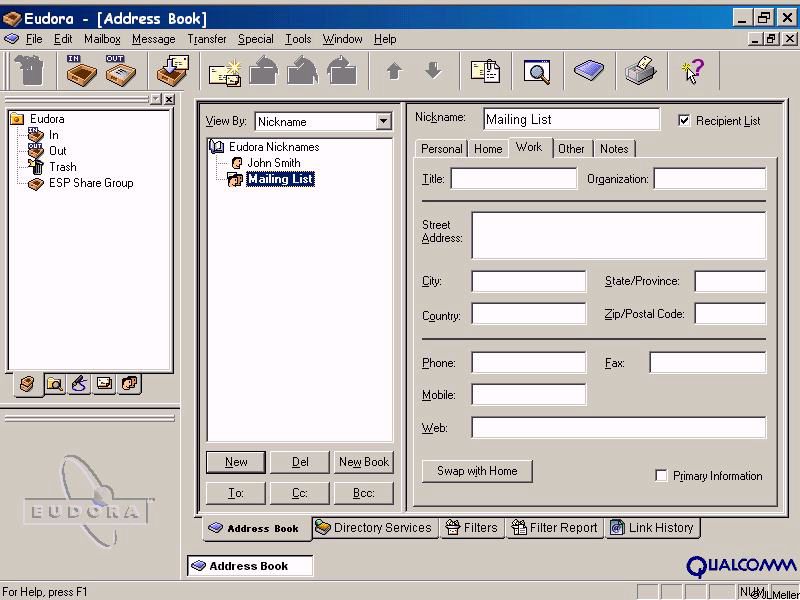Click into the Nickname input field
Screen dimensions: 800x600
tap(571, 119)
